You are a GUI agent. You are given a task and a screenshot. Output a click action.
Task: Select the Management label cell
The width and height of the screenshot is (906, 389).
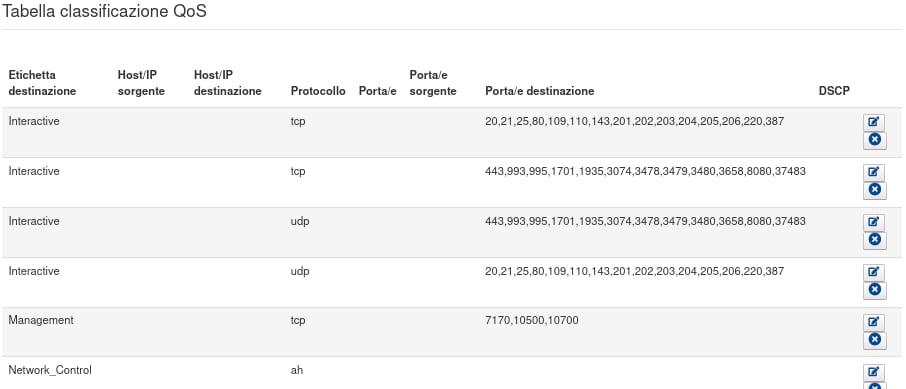[x=41, y=320]
